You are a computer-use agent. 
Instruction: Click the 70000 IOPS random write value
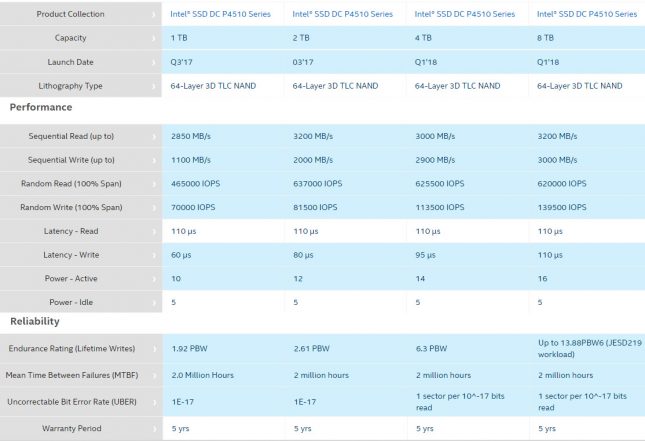[x=193, y=207]
